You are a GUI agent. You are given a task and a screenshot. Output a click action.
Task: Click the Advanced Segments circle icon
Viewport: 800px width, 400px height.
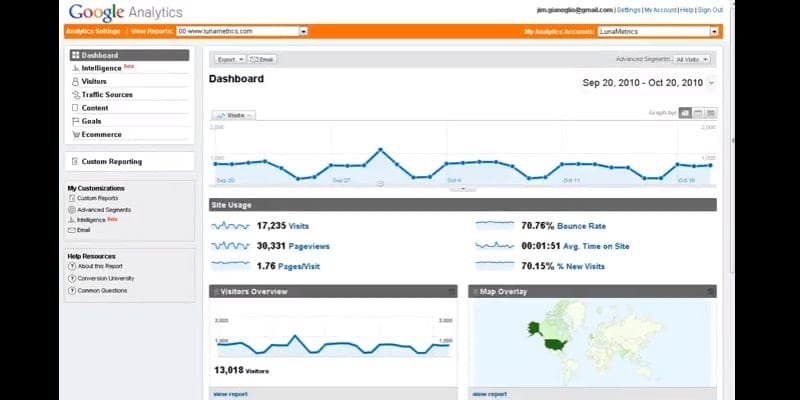tap(72, 210)
